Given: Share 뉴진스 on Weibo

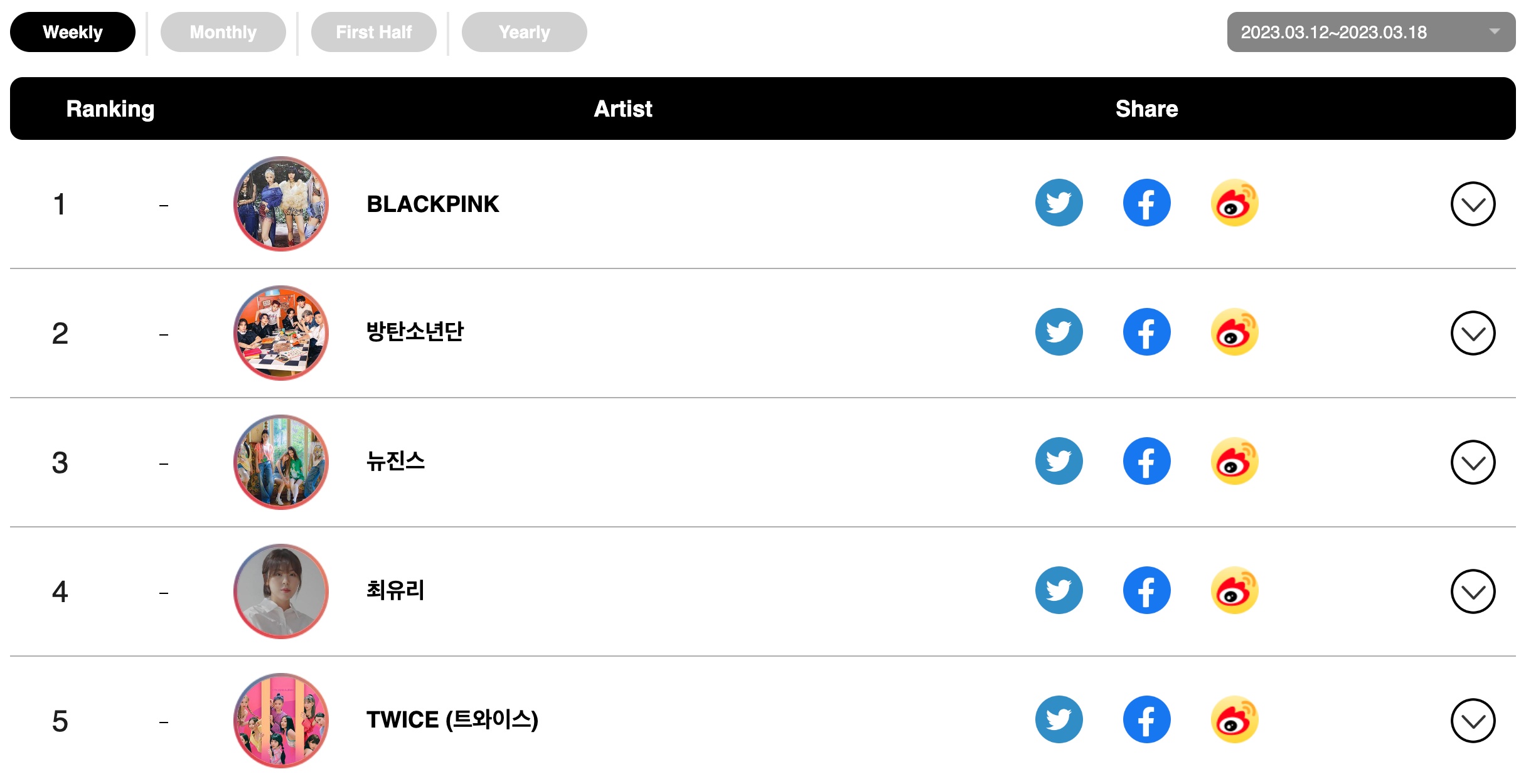Looking at the screenshot, I should (1234, 462).
